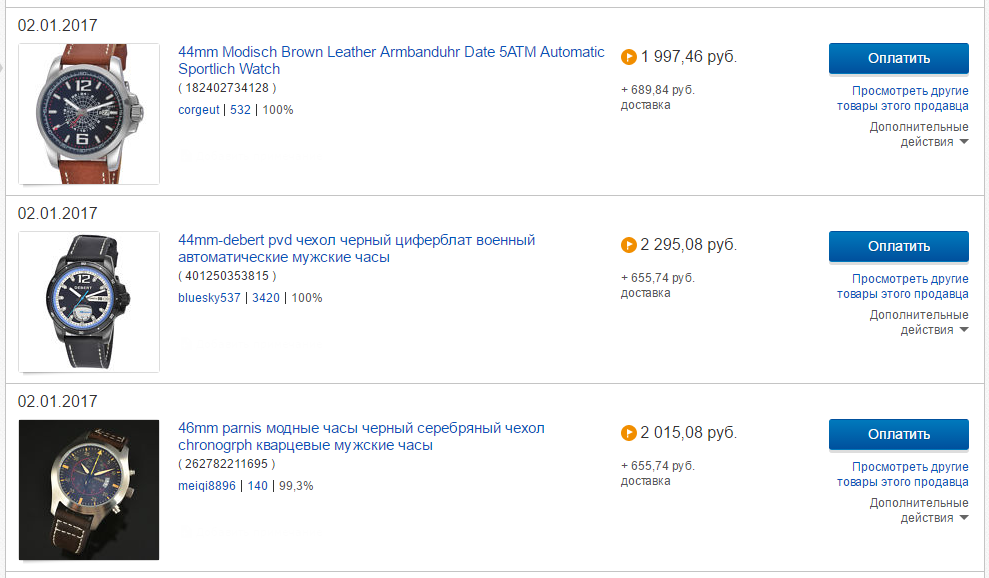Open the 44mm-debert pvd listing title
This screenshot has width=989, height=578.
[x=356, y=248]
